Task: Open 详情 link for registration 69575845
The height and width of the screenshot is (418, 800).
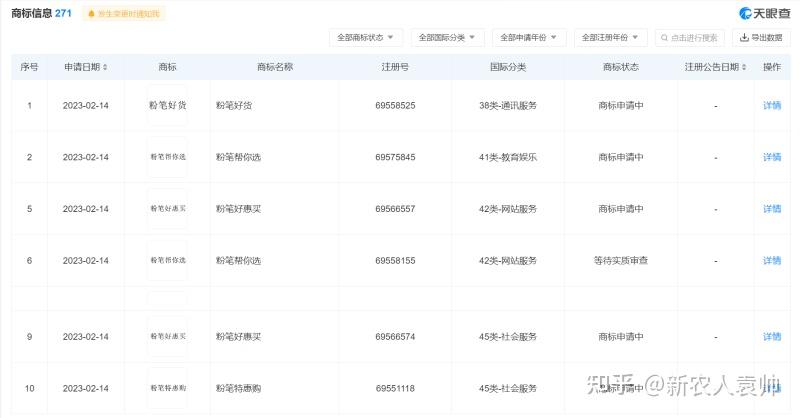Action: pos(772,157)
